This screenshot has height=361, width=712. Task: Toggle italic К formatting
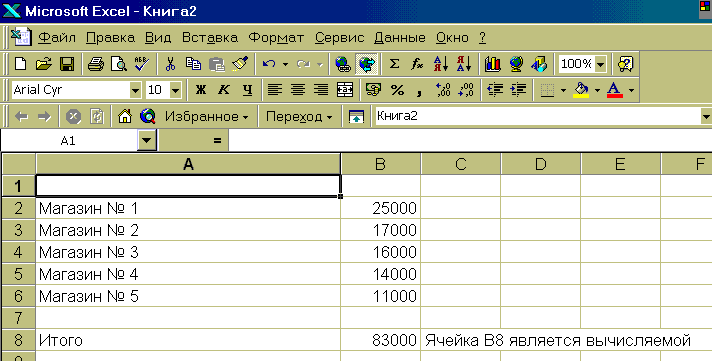[224, 90]
